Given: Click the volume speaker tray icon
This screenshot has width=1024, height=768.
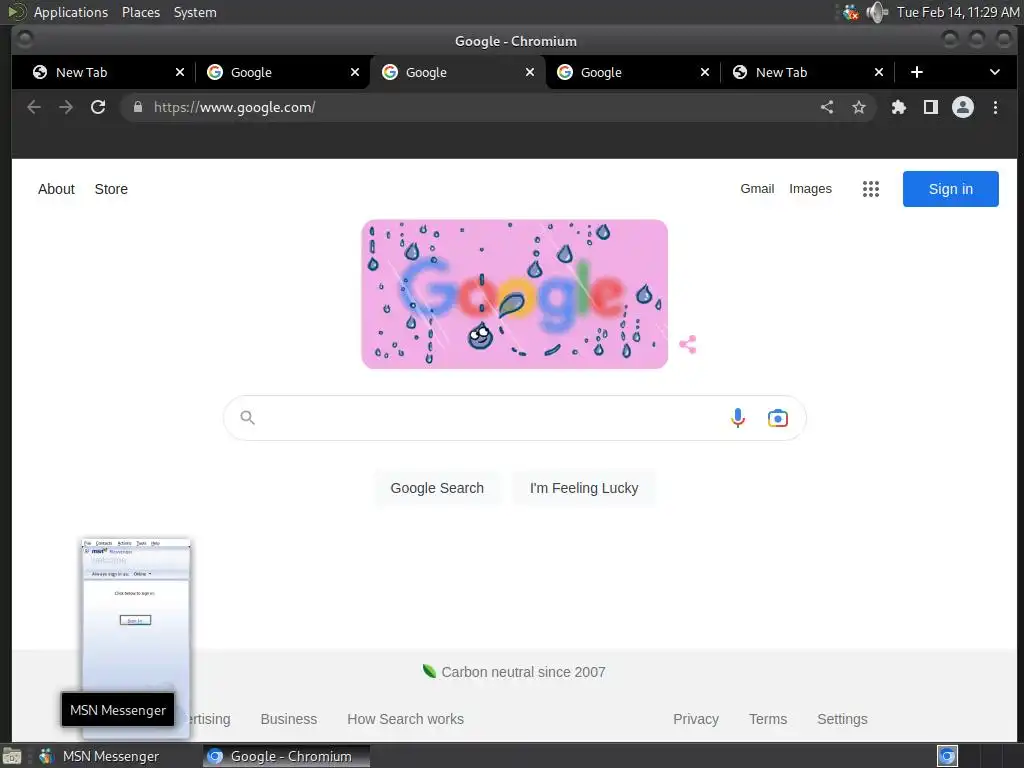Looking at the screenshot, I should [x=877, y=12].
